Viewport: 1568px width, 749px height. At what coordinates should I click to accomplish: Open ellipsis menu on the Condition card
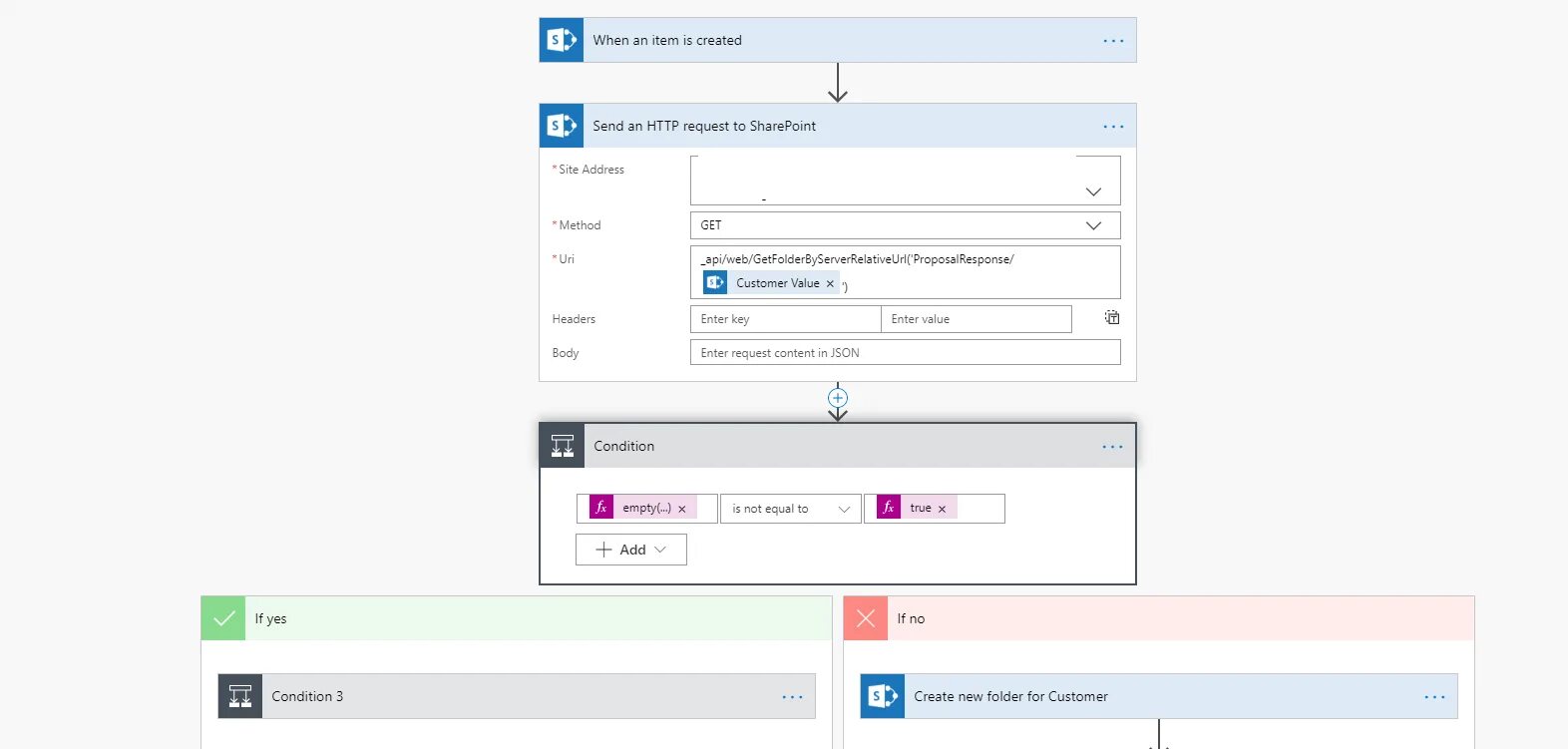1113,447
